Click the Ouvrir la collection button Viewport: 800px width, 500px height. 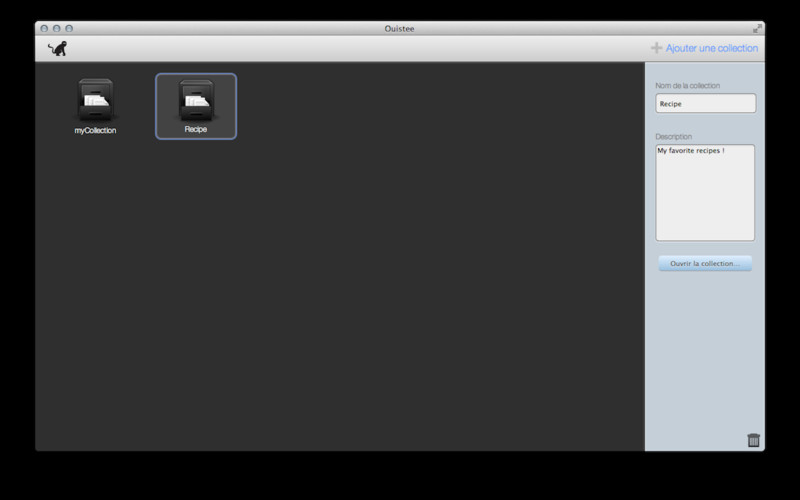tap(705, 263)
